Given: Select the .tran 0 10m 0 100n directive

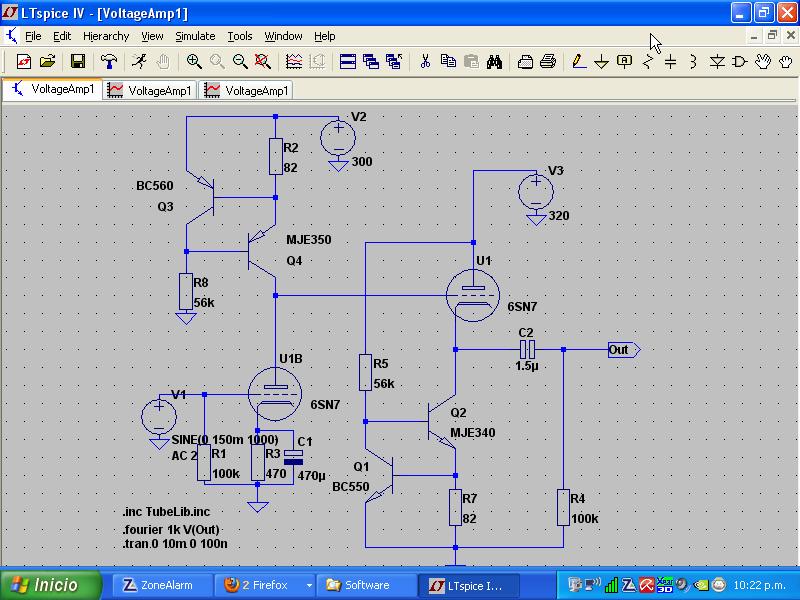Looking at the screenshot, I should tap(175, 544).
